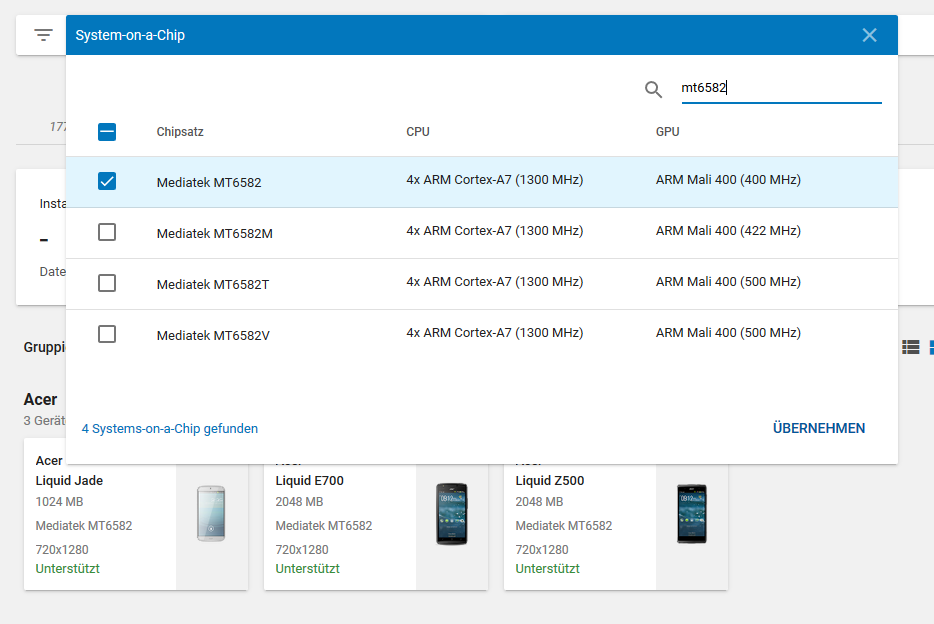Focus the mt6582 search field
The image size is (934, 624).
[781, 88]
